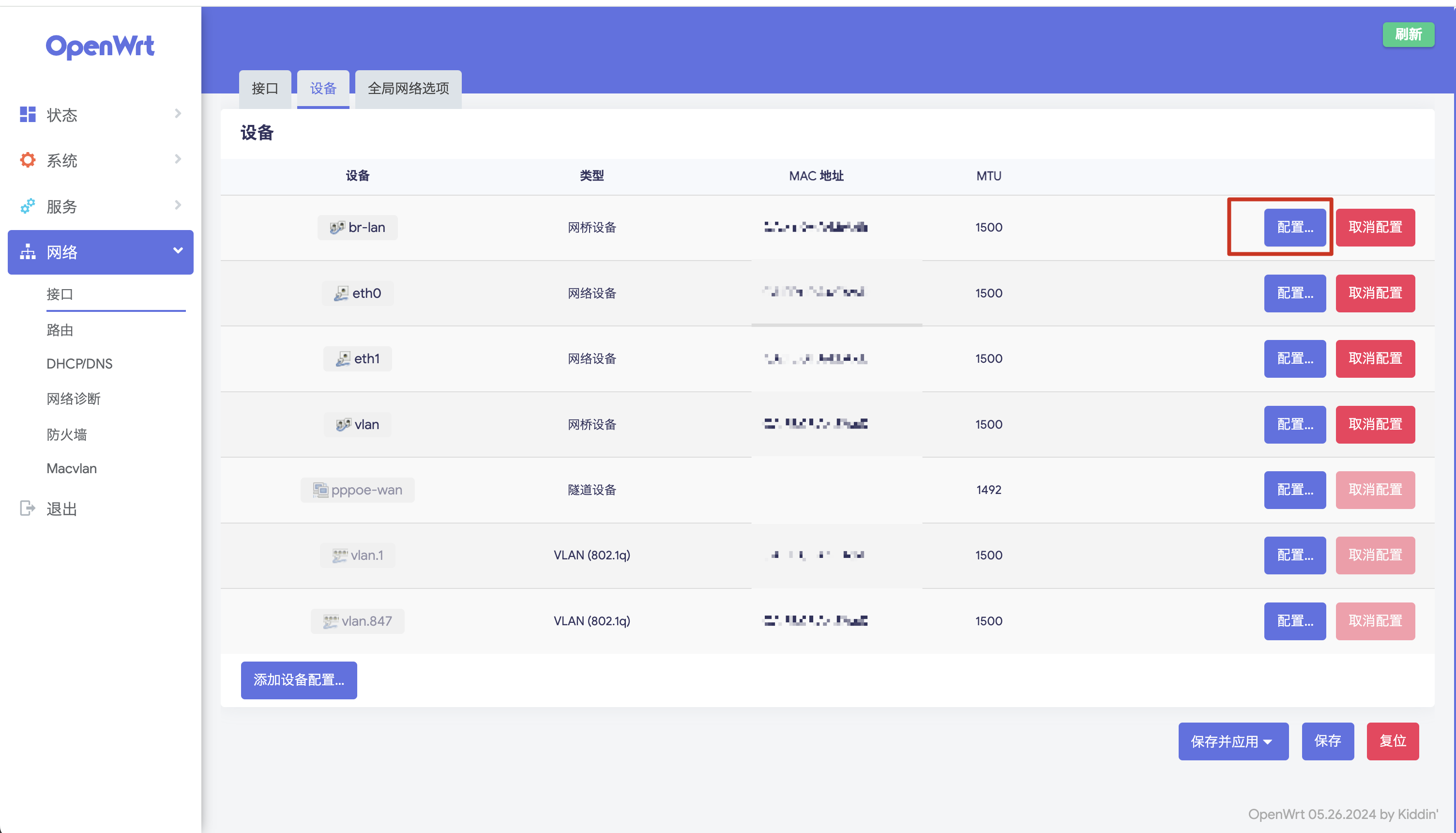
Task: Click 配置 for the vlan bridge
Action: point(1295,425)
